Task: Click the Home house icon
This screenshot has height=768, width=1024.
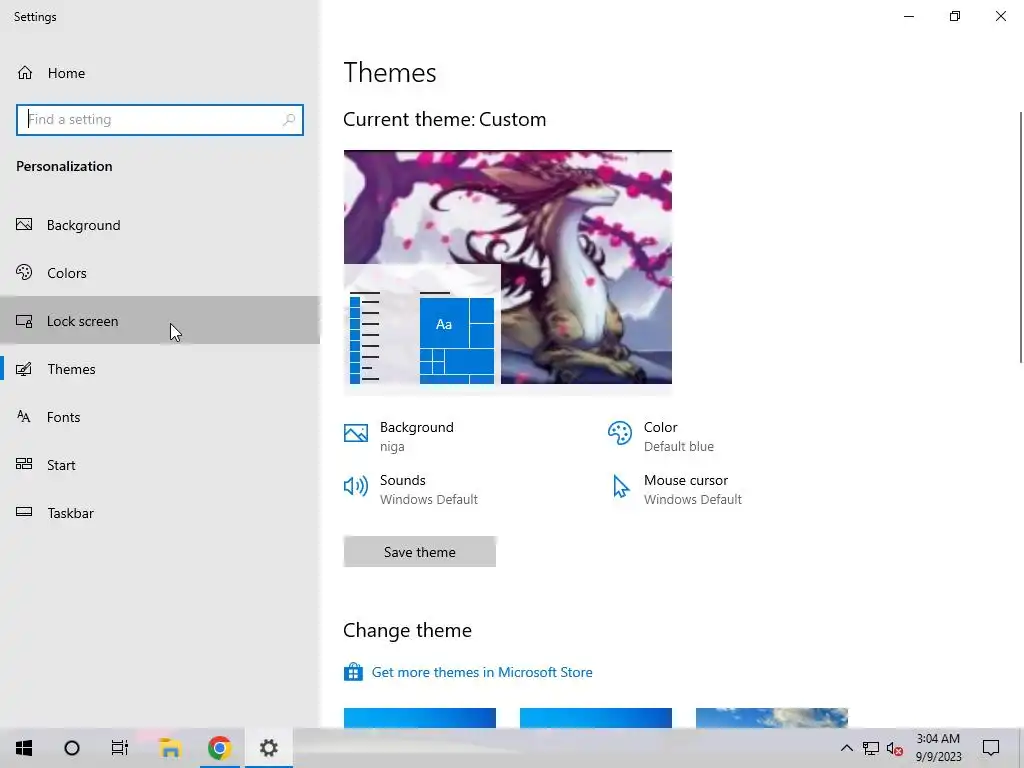Action: (x=25, y=72)
